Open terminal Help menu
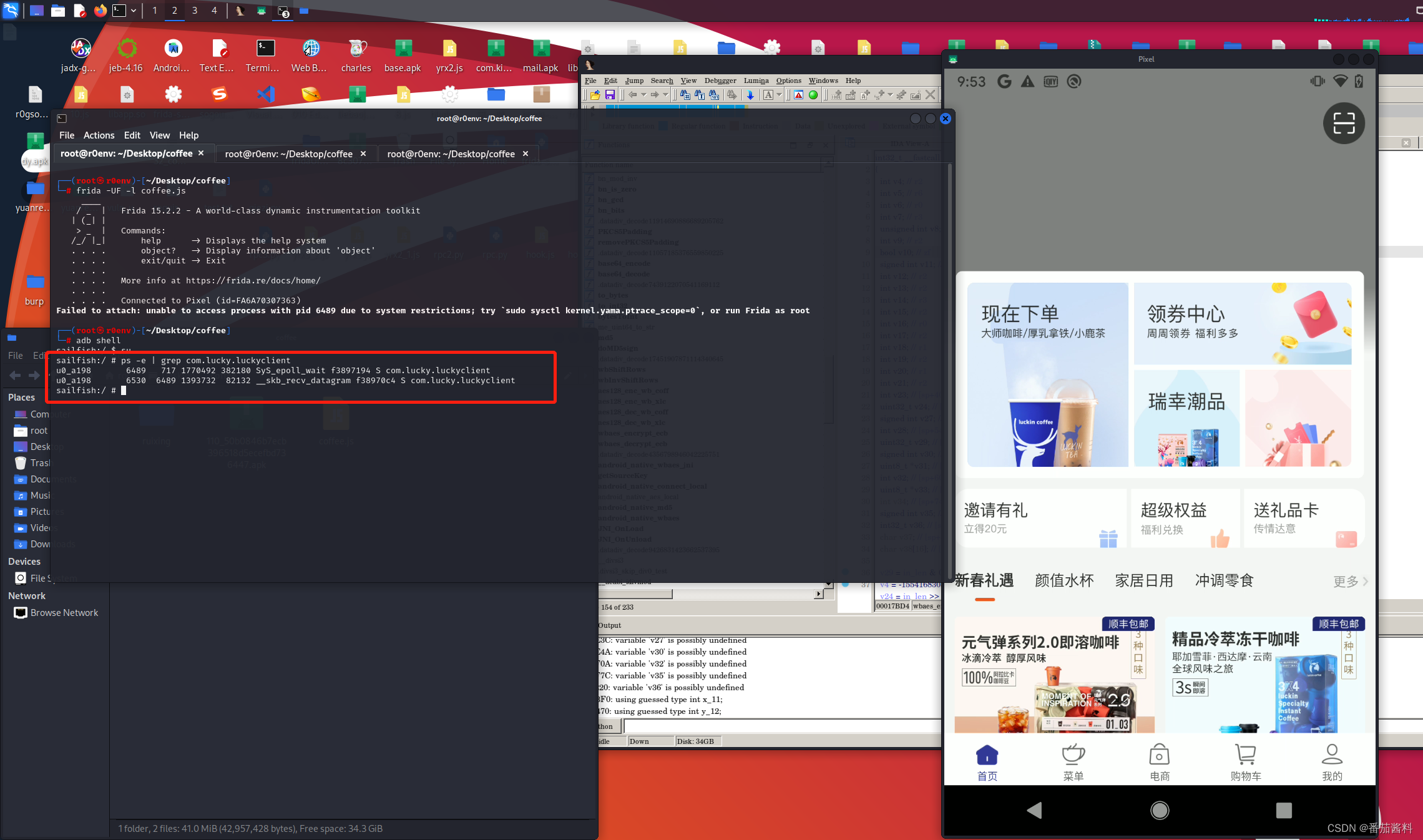Viewport: 1423px width, 840px height. click(188, 135)
